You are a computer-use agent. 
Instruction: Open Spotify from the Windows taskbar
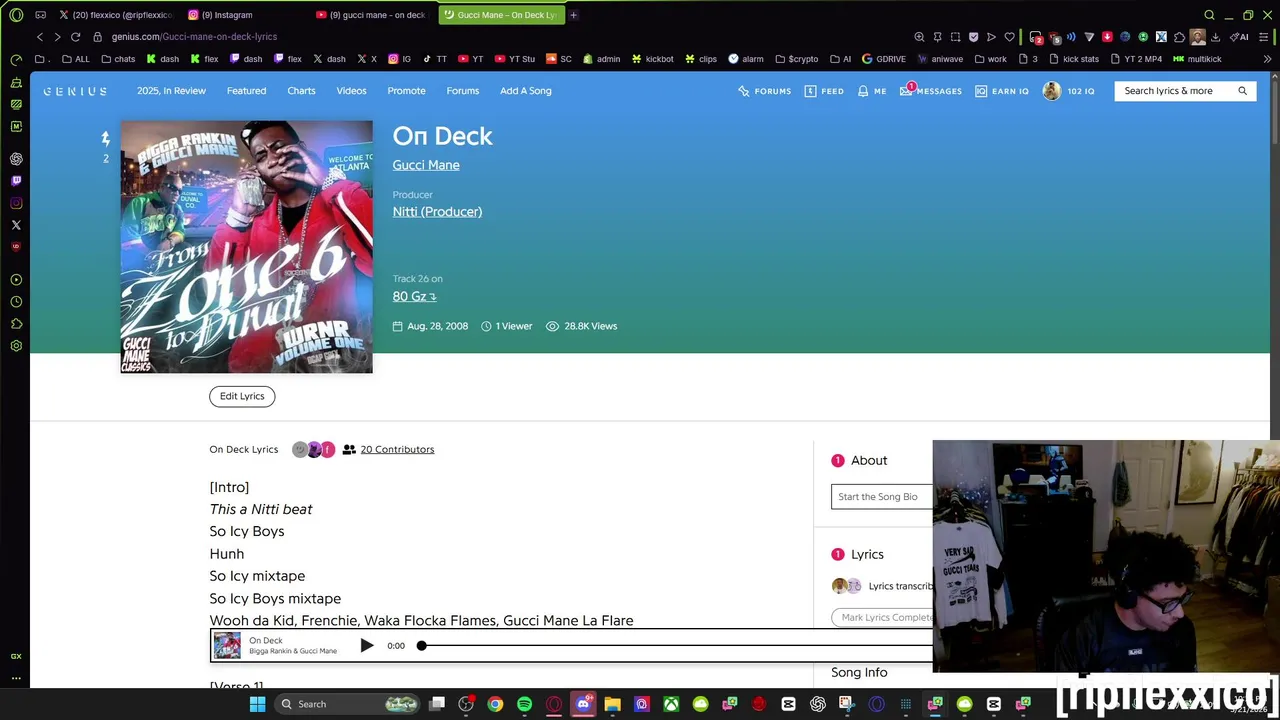click(x=524, y=704)
